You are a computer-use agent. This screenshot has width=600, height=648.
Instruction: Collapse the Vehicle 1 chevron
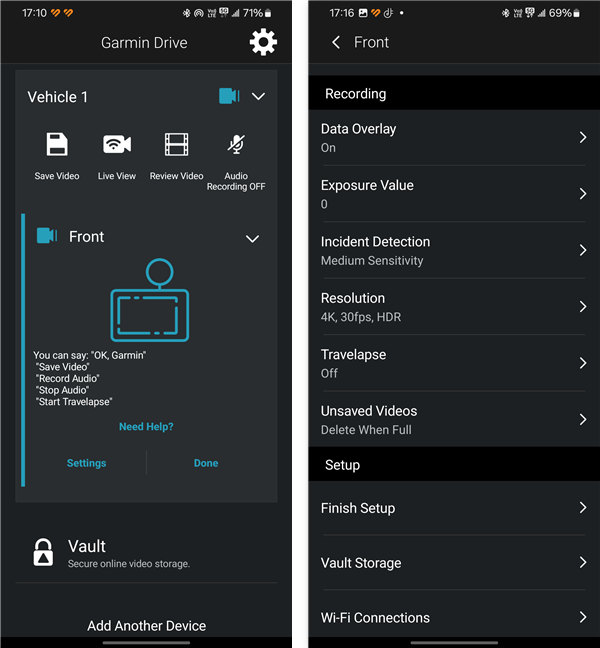258,96
